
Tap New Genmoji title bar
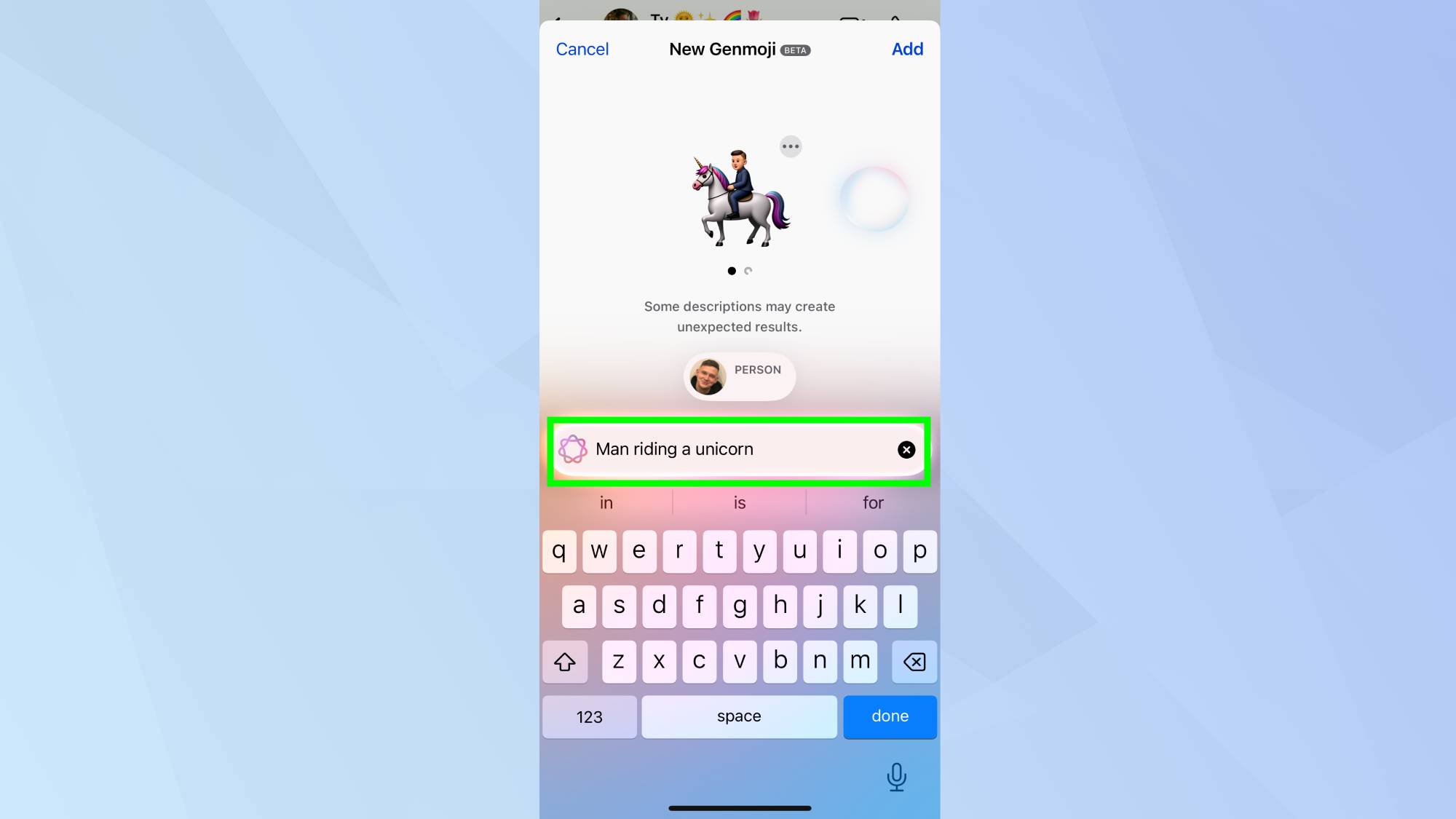740,49
